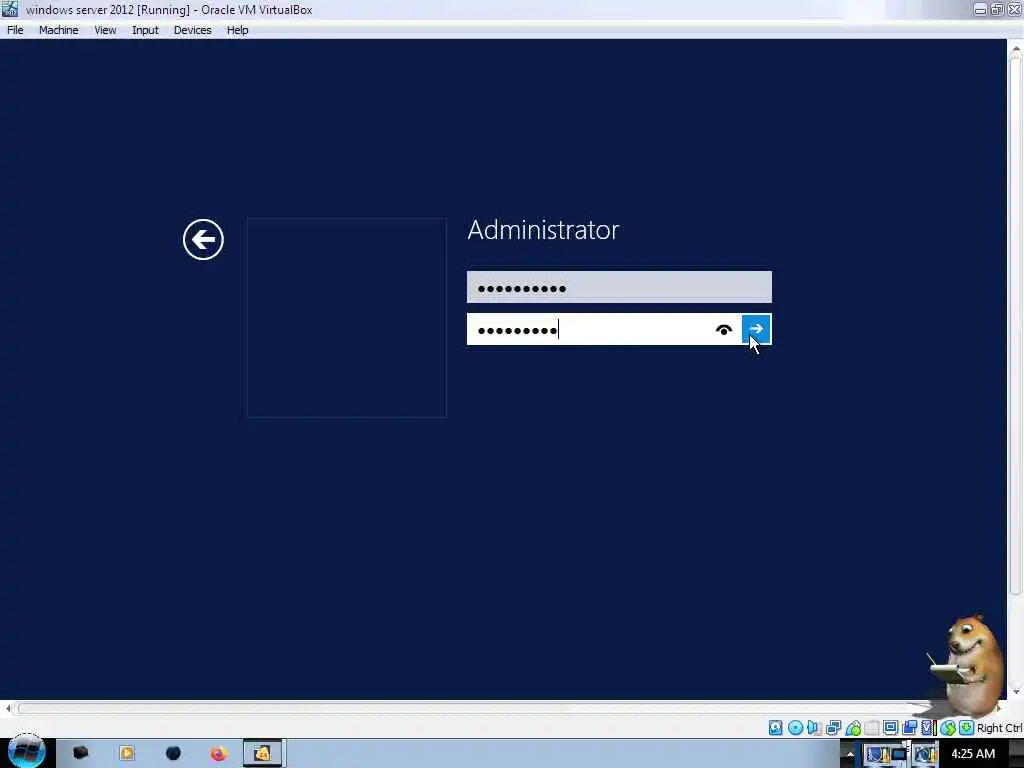Click the keyboard capture green arrow icon
Screen dimensions: 1024x768
(967, 728)
